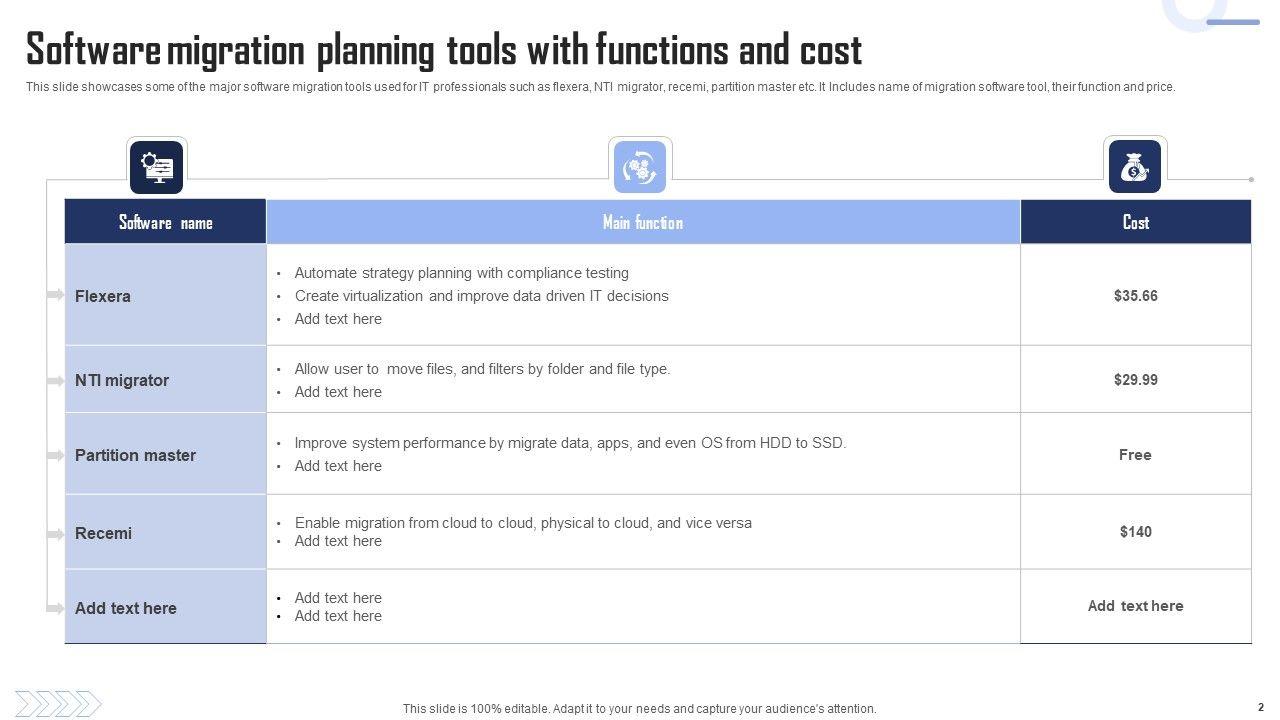Image resolution: width=1280 pixels, height=720 pixels.
Task: Click the slide title text
Action: pyautogui.click(x=444, y=49)
